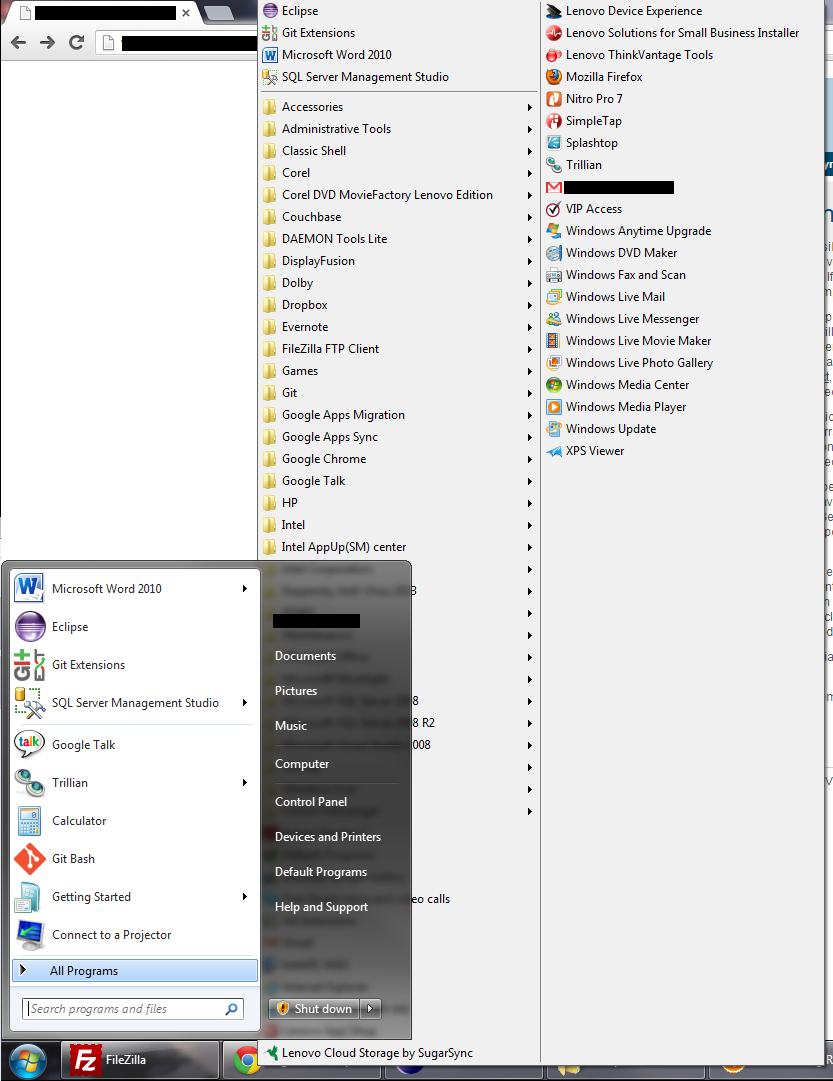Open the Shut down options arrow
This screenshot has width=833, height=1081.
point(371,1009)
